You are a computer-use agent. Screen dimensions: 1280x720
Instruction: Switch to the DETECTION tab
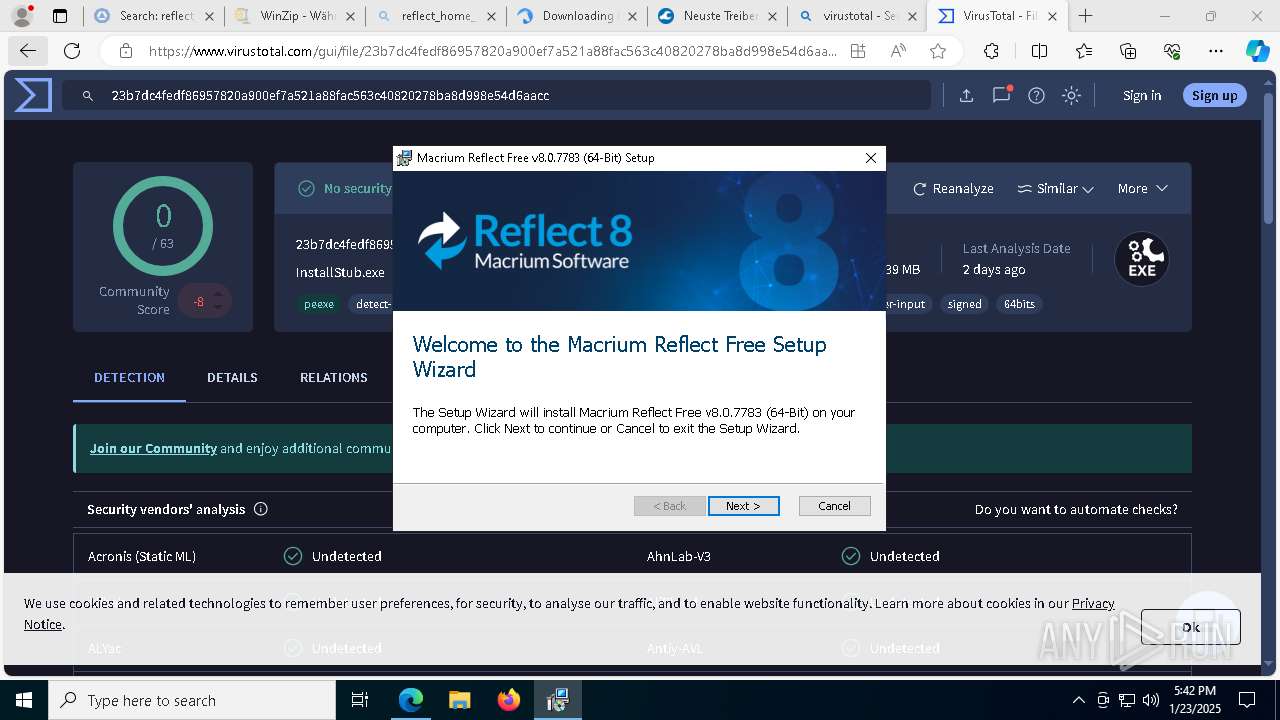pos(129,377)
